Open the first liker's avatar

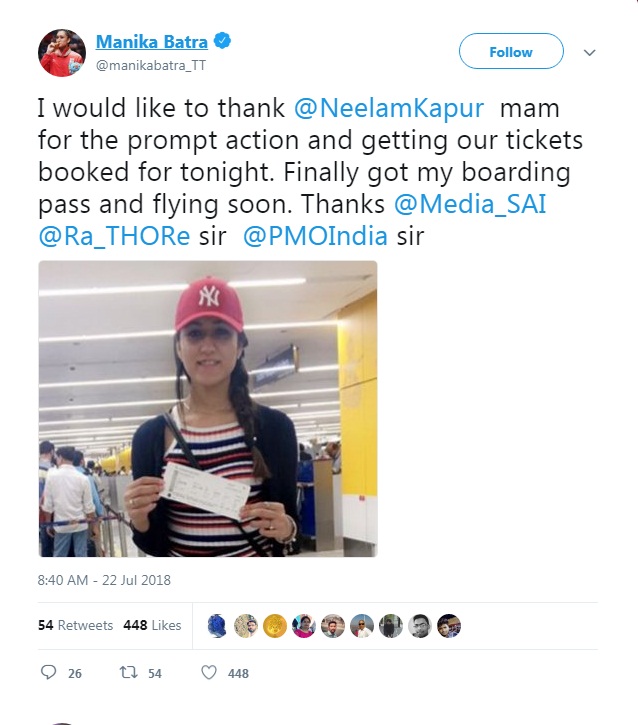(217, 626)
